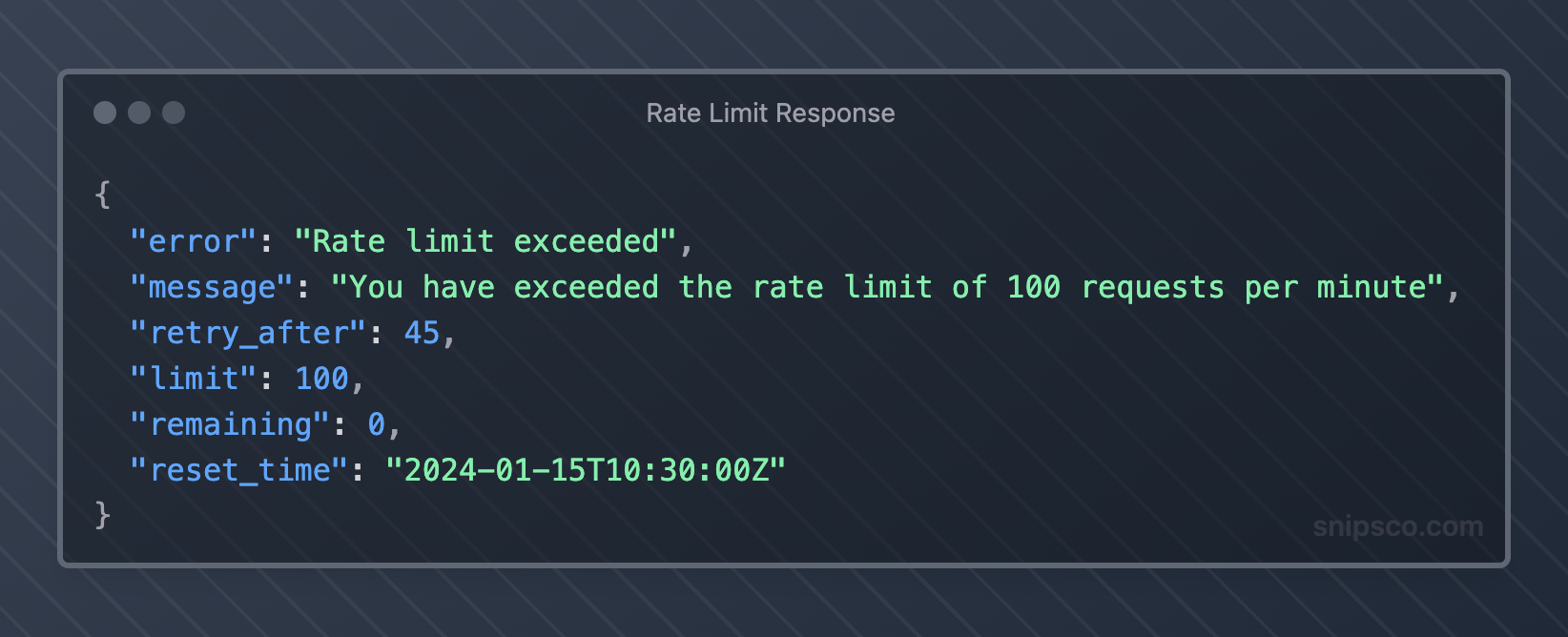Select the "error" key
1568x637 pixels.
coord(195,241)
